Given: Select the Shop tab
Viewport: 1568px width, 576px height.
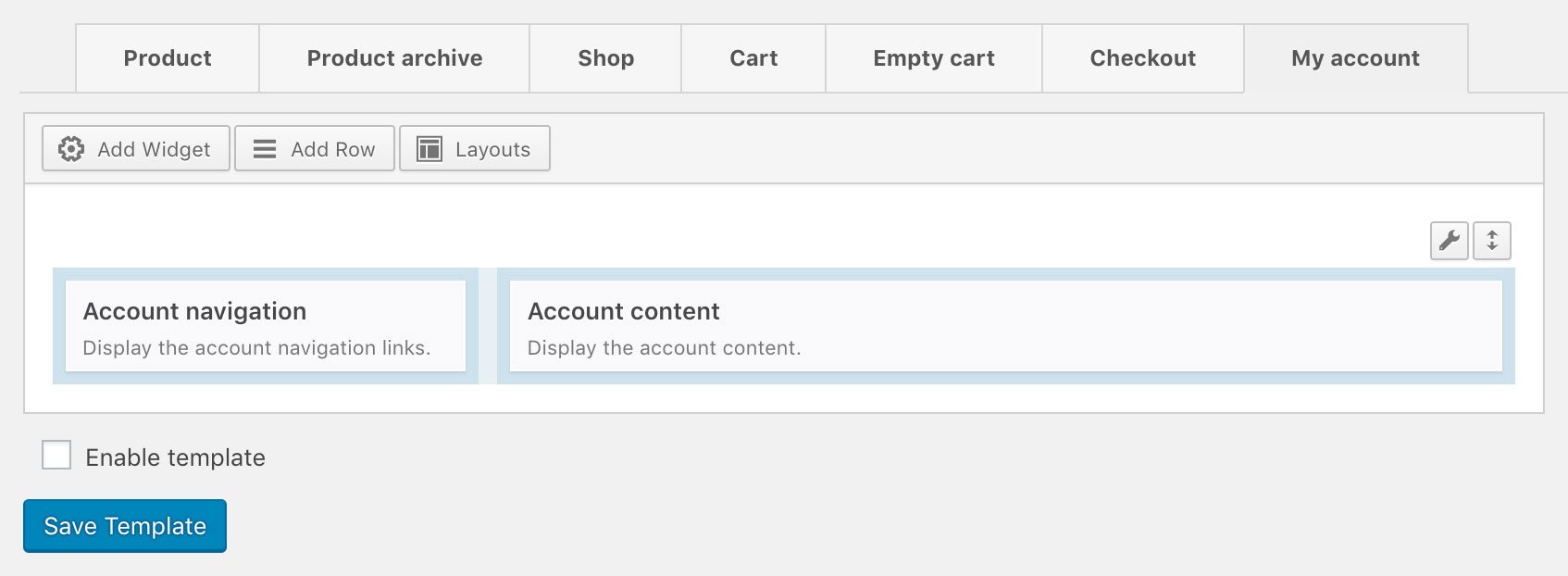Looking at the screenshot, I should click(x=605, y=58).
